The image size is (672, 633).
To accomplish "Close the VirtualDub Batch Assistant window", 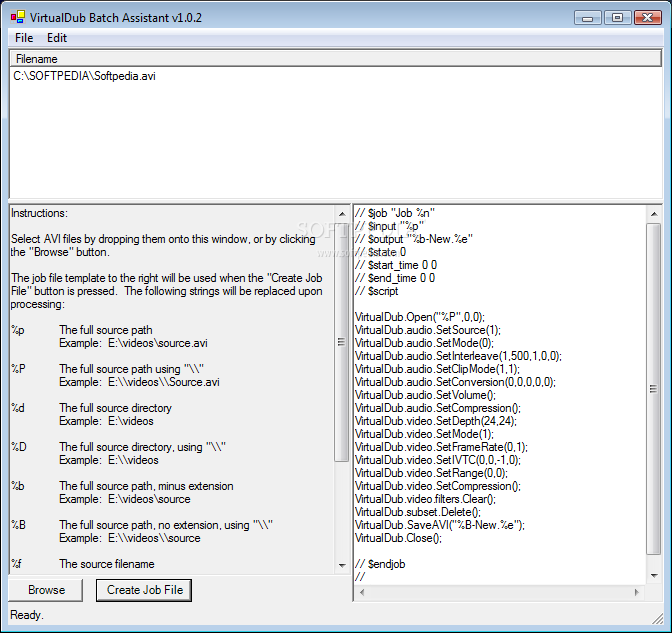I will point(648,18).
